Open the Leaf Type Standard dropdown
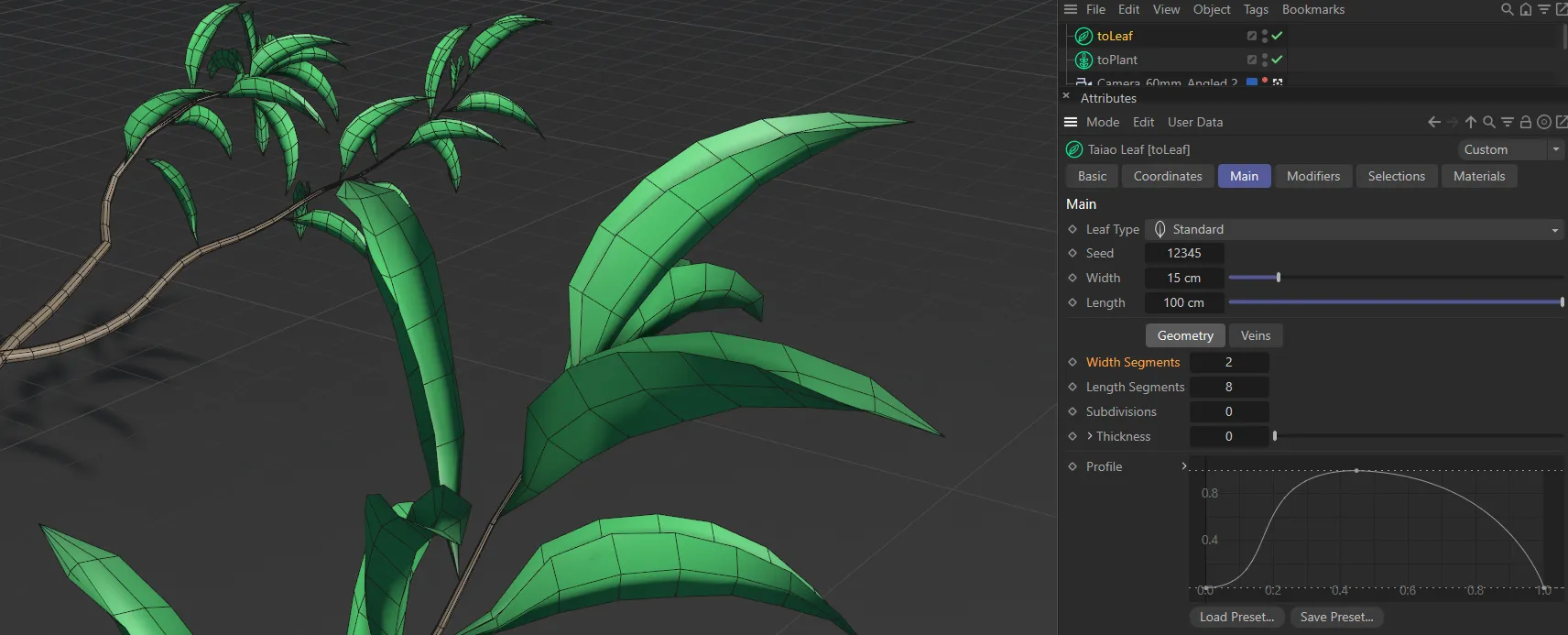 pyautogui.click(x=1355, y=229)
